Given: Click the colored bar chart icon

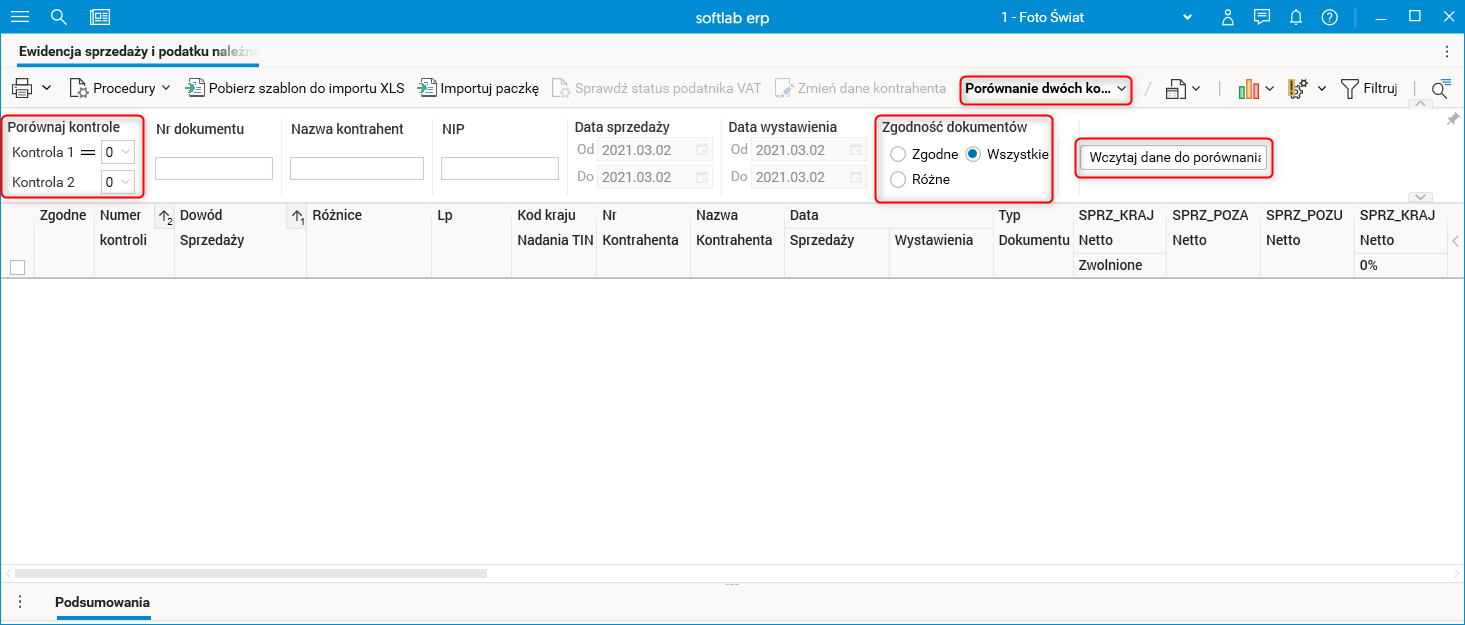Looking at the screenshot, I should [1249, 89].
